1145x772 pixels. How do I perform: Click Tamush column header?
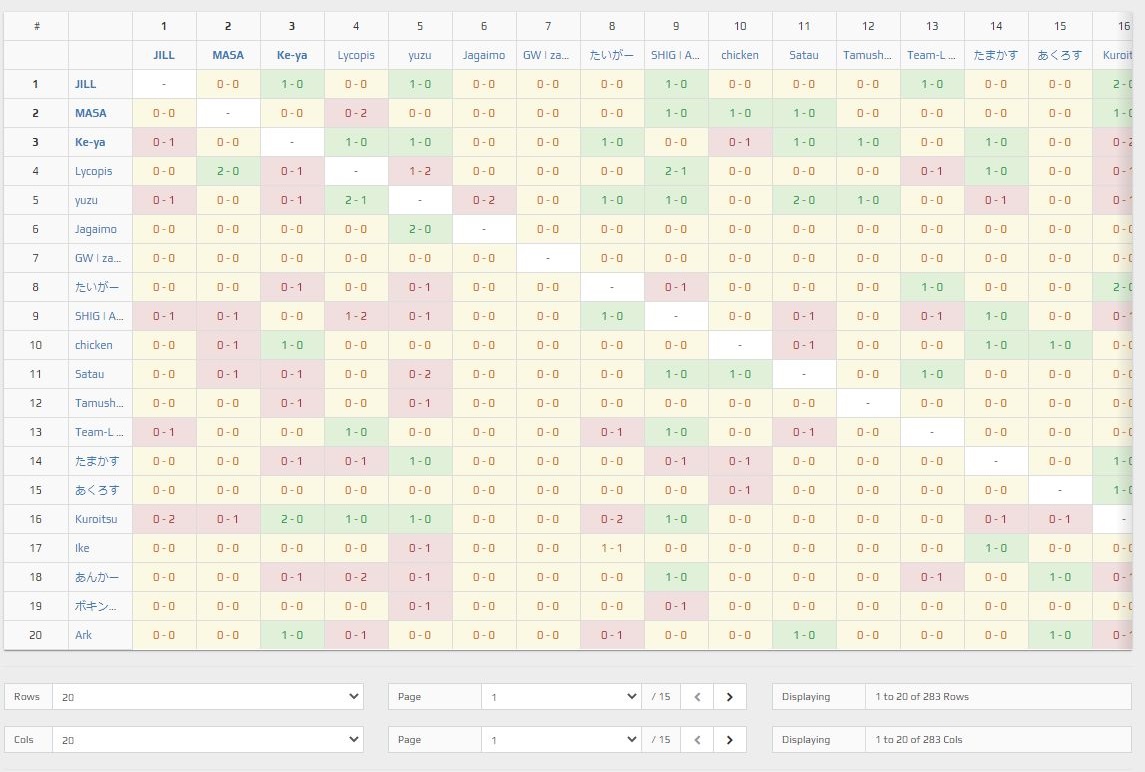pos(868,55)
